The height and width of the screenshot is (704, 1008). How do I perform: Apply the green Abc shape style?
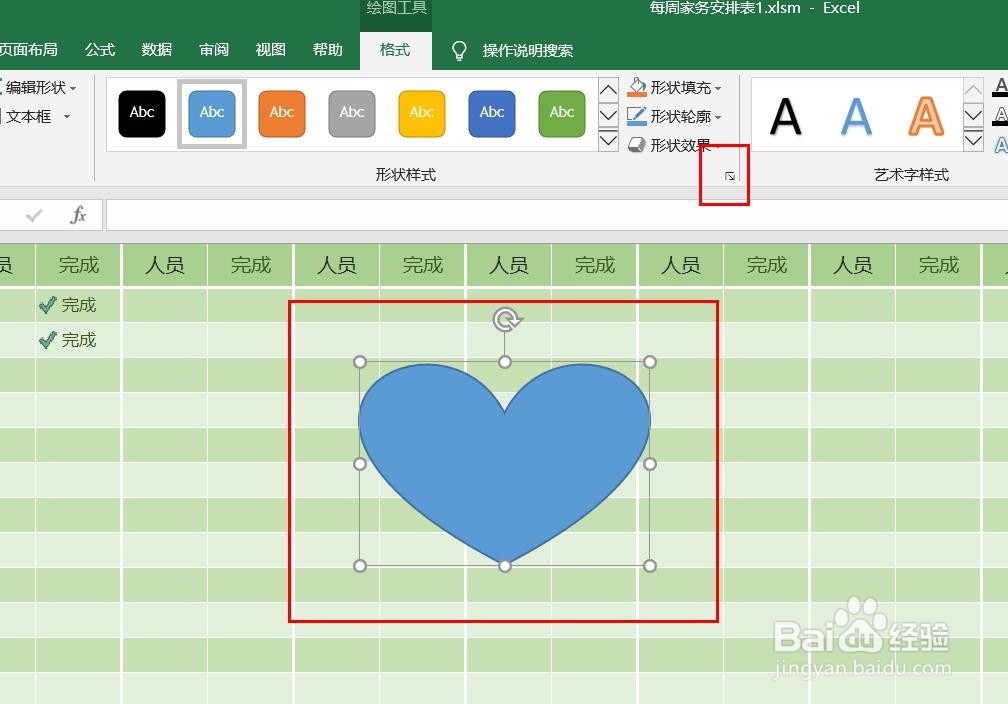pos(561,113)
